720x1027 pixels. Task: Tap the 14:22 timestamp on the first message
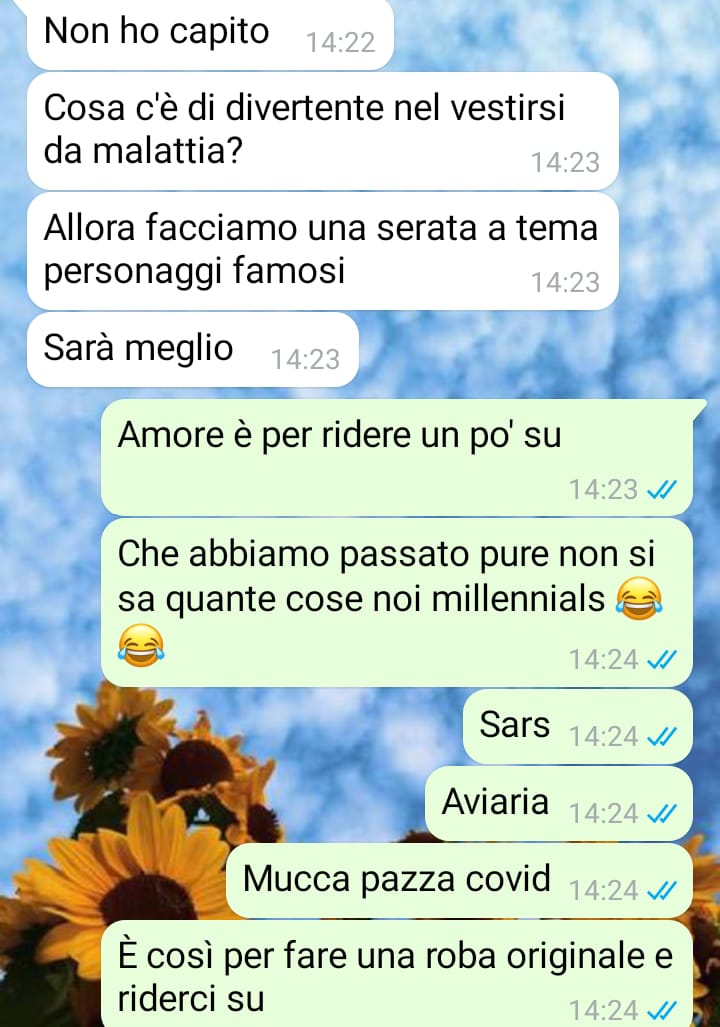coord(341,43)
